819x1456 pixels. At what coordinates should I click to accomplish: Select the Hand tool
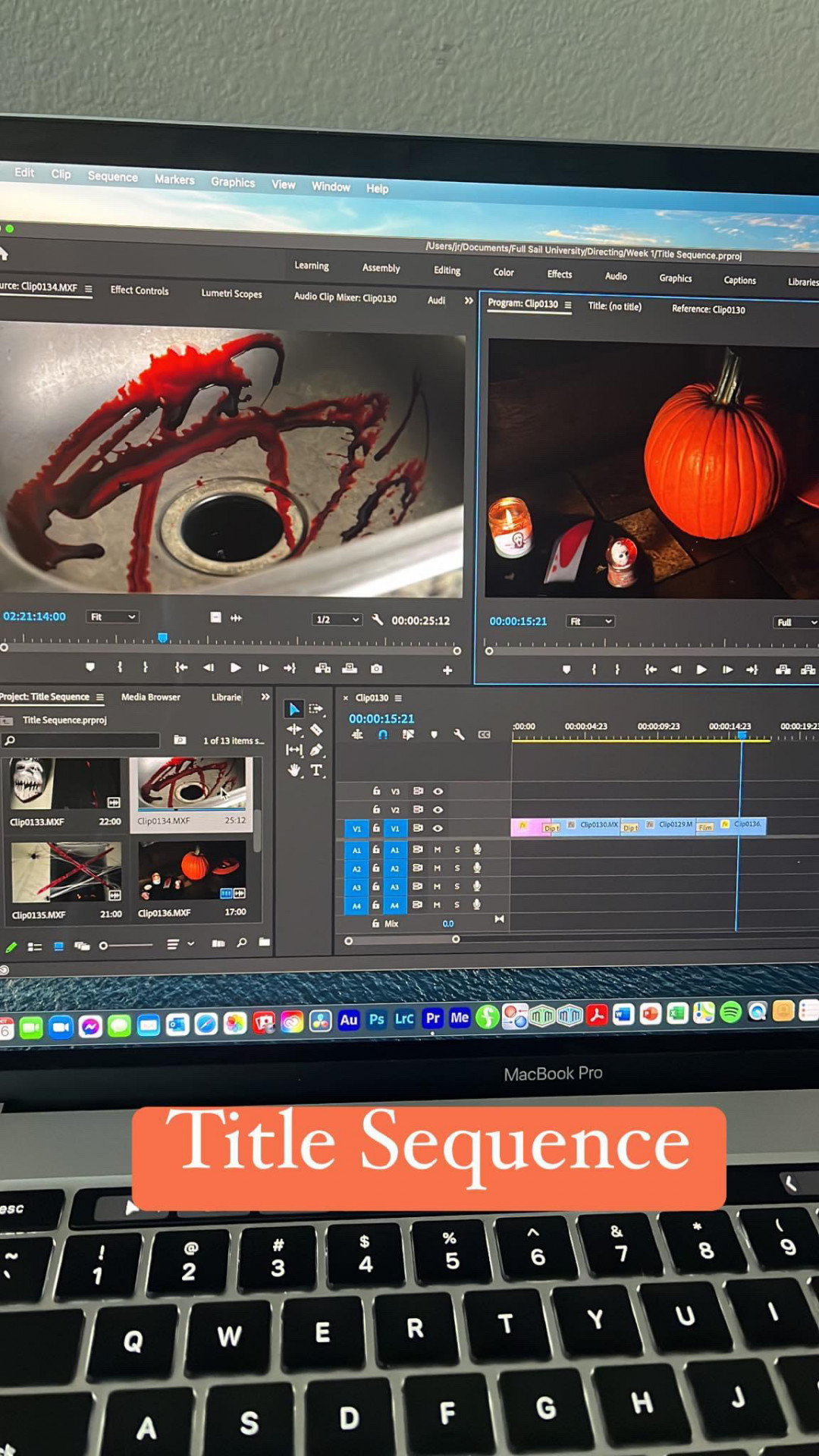pos(293,770)
